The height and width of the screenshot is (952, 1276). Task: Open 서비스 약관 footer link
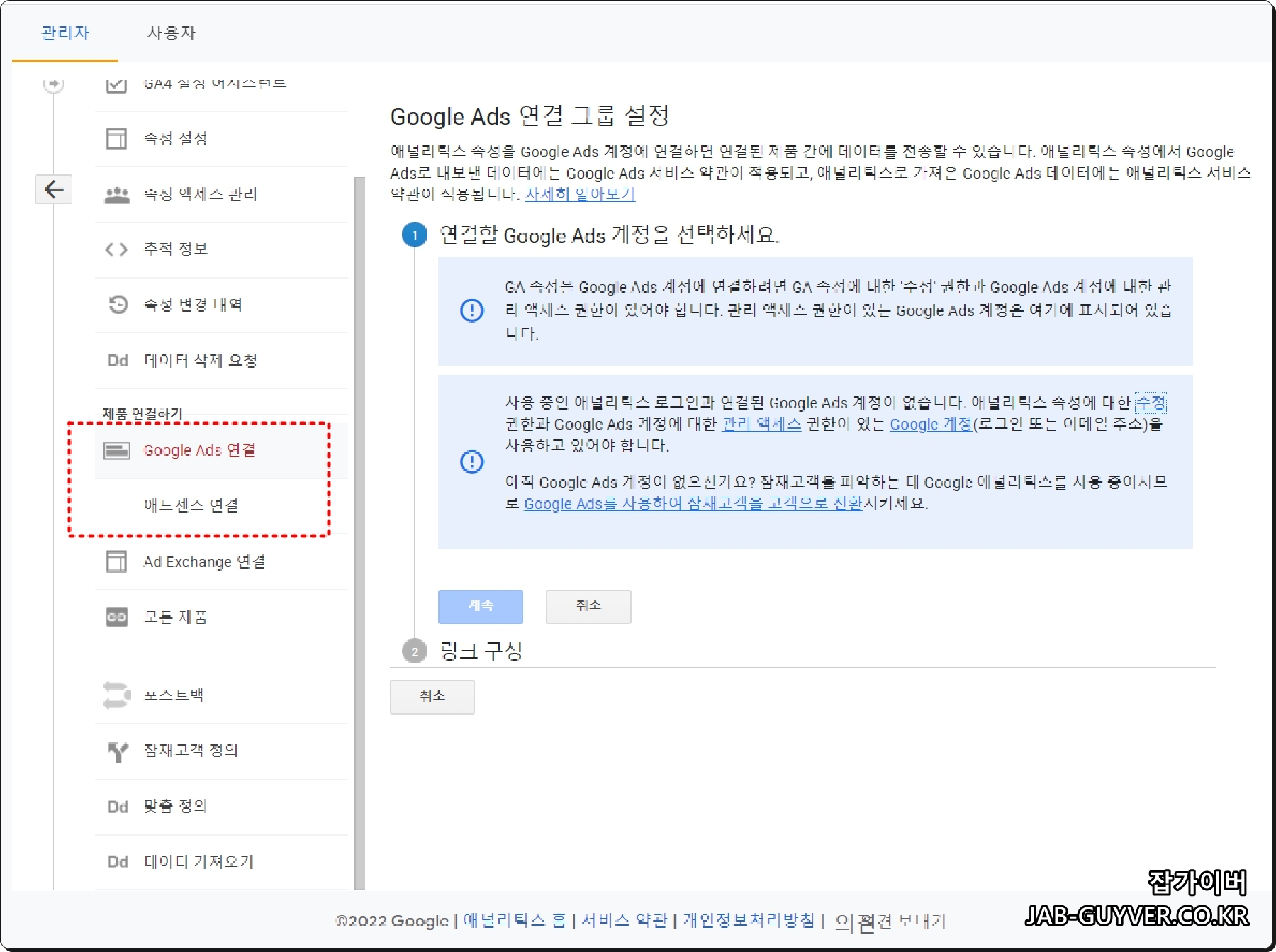[x=625, y=920]
